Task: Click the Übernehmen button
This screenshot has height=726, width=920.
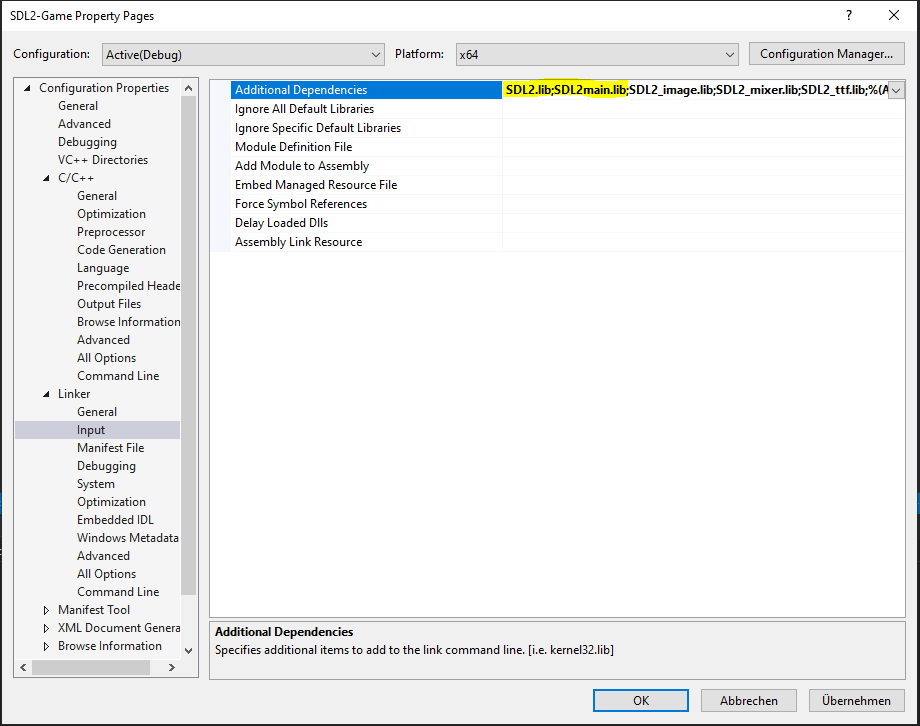Action: point(856,701)
